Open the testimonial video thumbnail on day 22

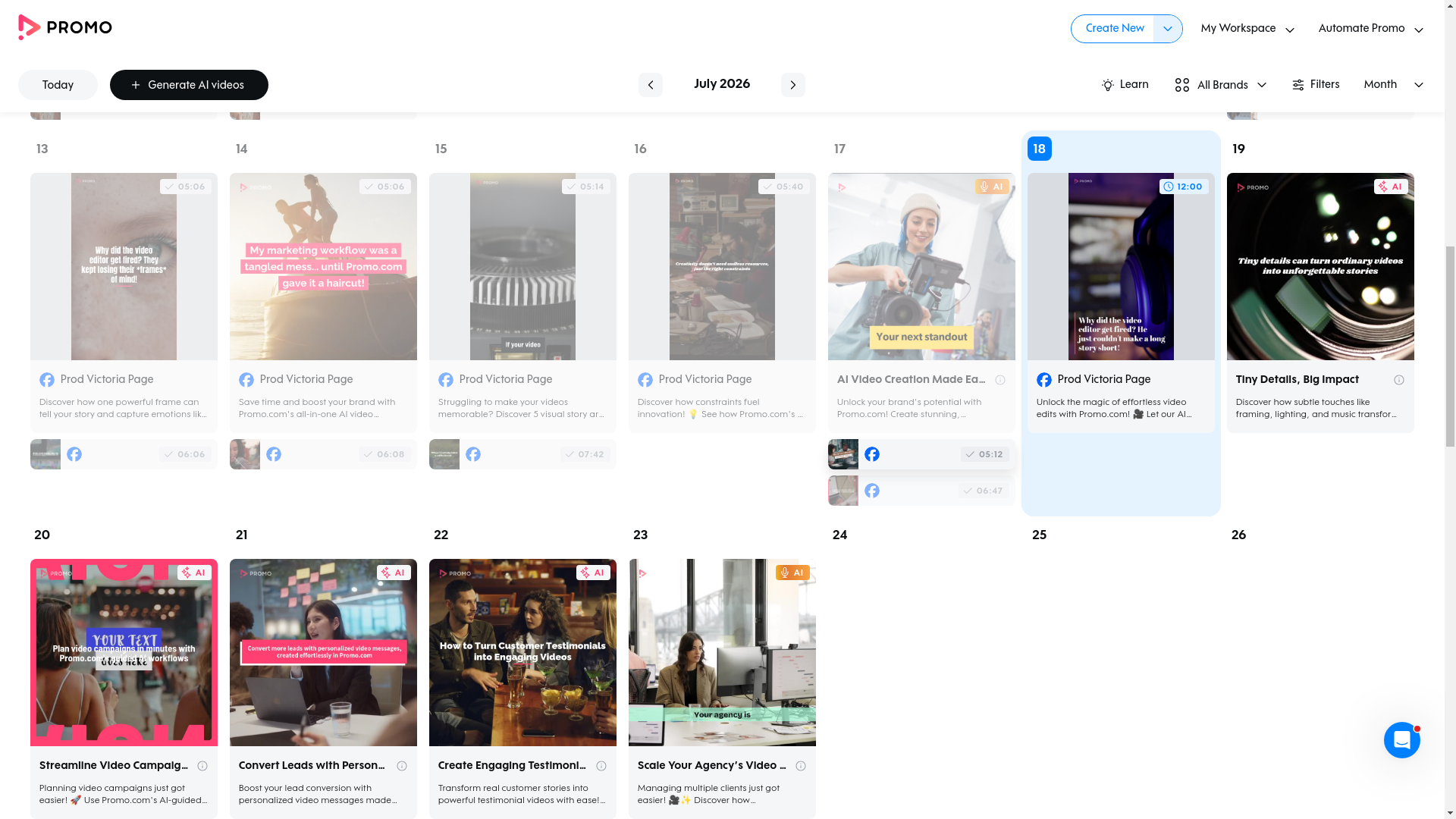tap(522, 653)
